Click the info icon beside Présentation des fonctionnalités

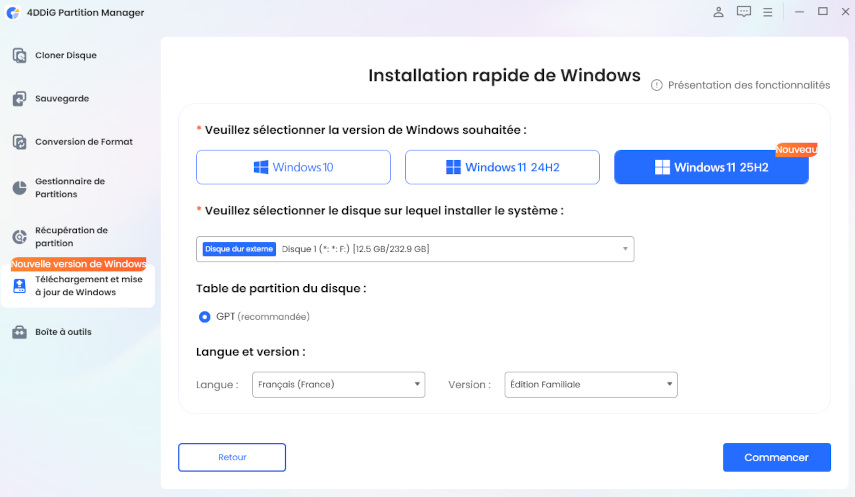click(x=657, y=85)
